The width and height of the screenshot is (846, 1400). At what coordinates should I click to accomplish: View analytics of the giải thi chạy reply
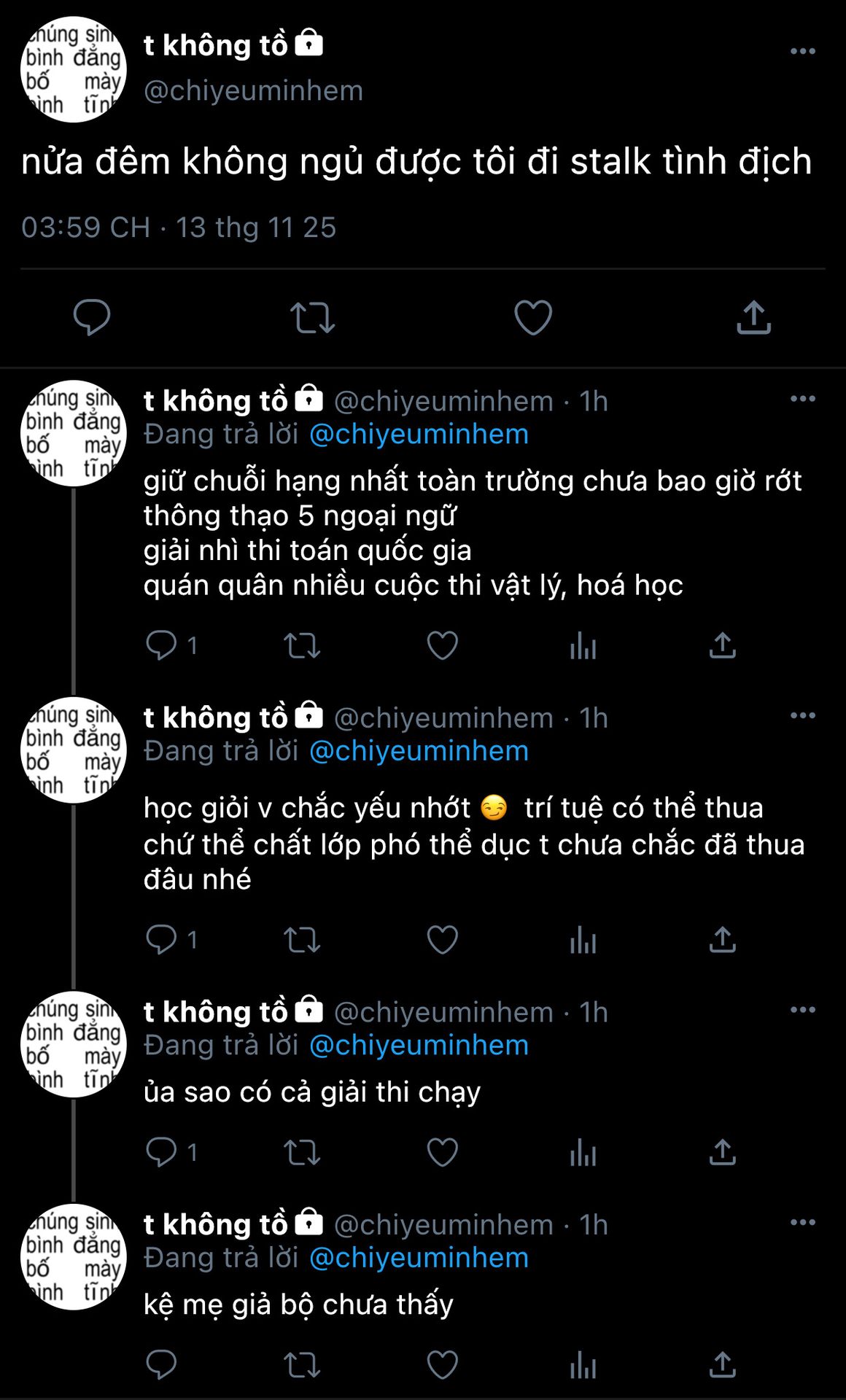(x=583, y=1152)
